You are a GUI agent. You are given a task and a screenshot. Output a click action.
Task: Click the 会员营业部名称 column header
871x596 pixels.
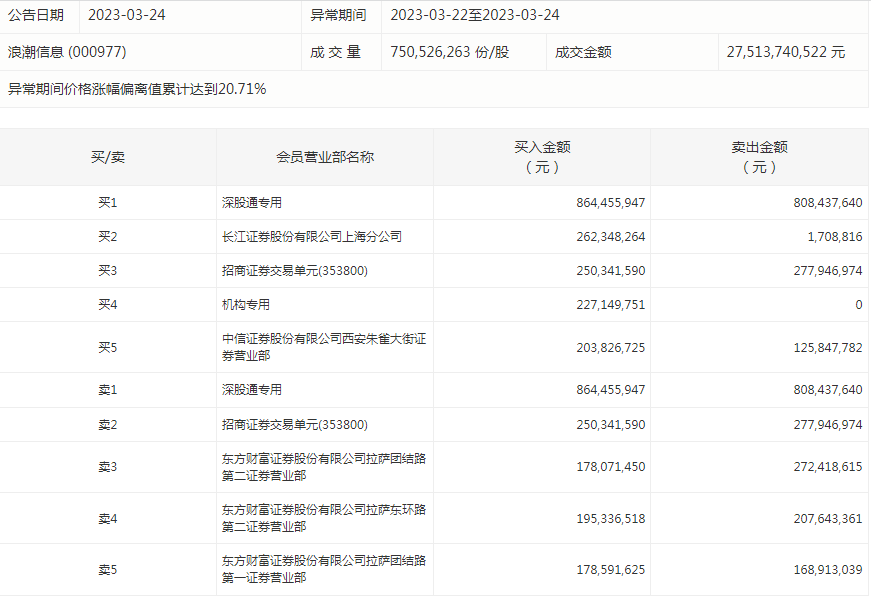point(325,157)
